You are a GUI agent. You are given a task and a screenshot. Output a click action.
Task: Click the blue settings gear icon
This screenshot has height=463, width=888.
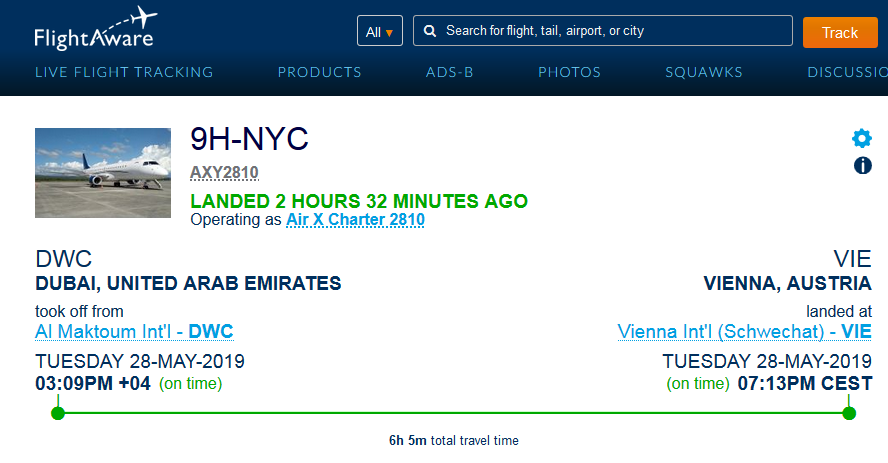coord(861,139)
